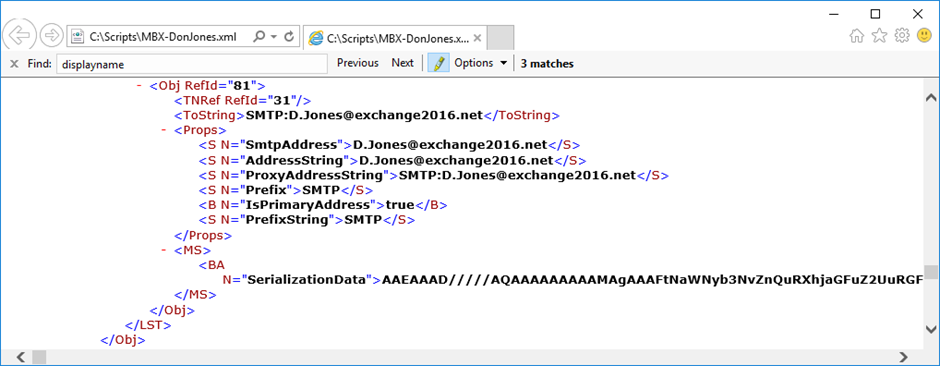Open the address bar dropdown arrow
This screenshot has width=940, height=366.
point(274,37)
